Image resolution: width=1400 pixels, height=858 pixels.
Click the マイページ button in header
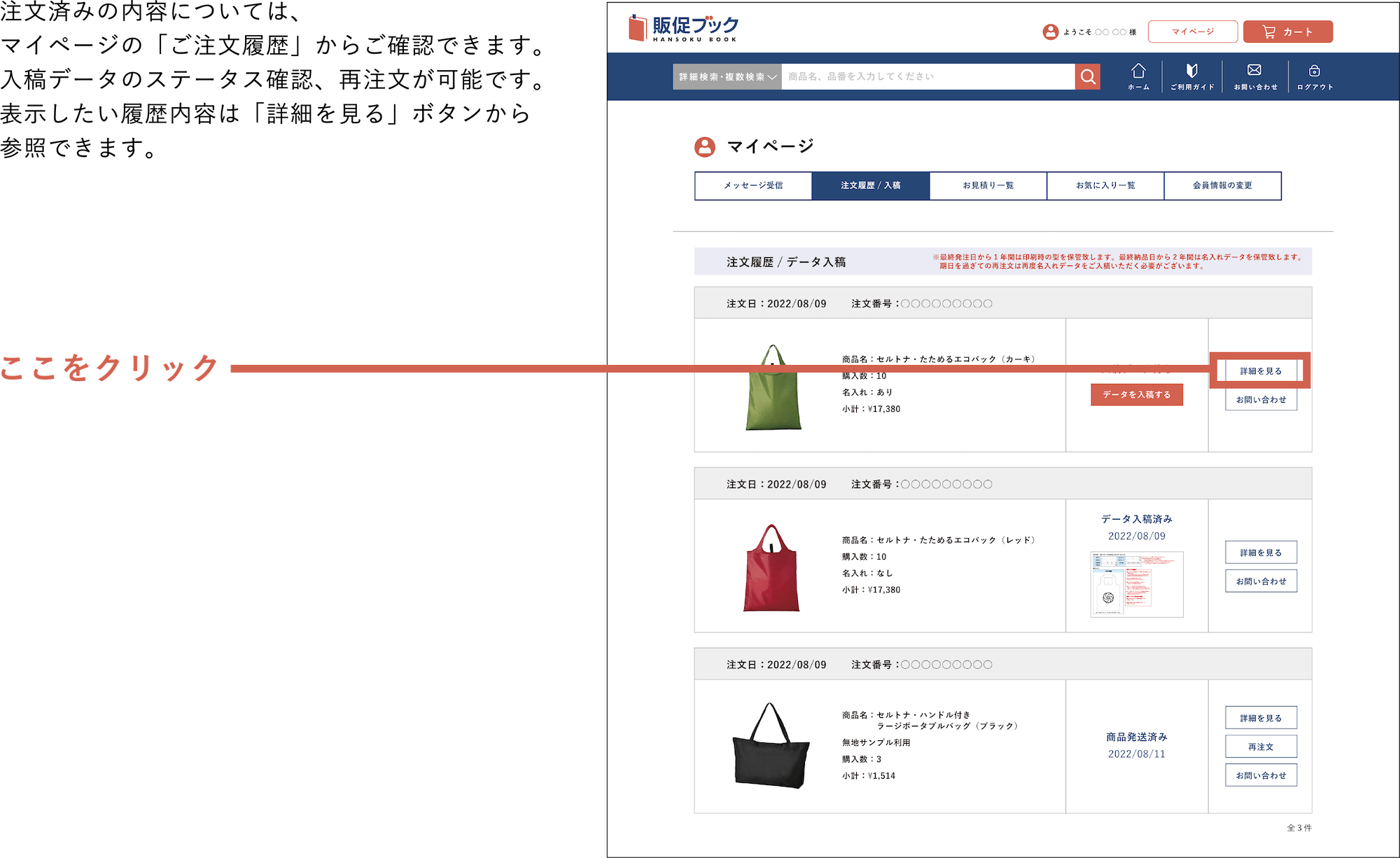point(1192,32)
